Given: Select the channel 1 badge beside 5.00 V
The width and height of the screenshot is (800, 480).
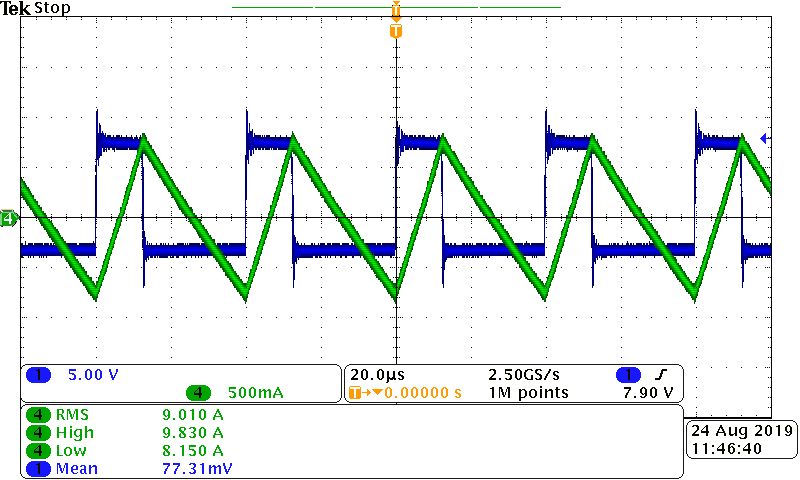Looking at the screenshot, I should click(39, 375).
